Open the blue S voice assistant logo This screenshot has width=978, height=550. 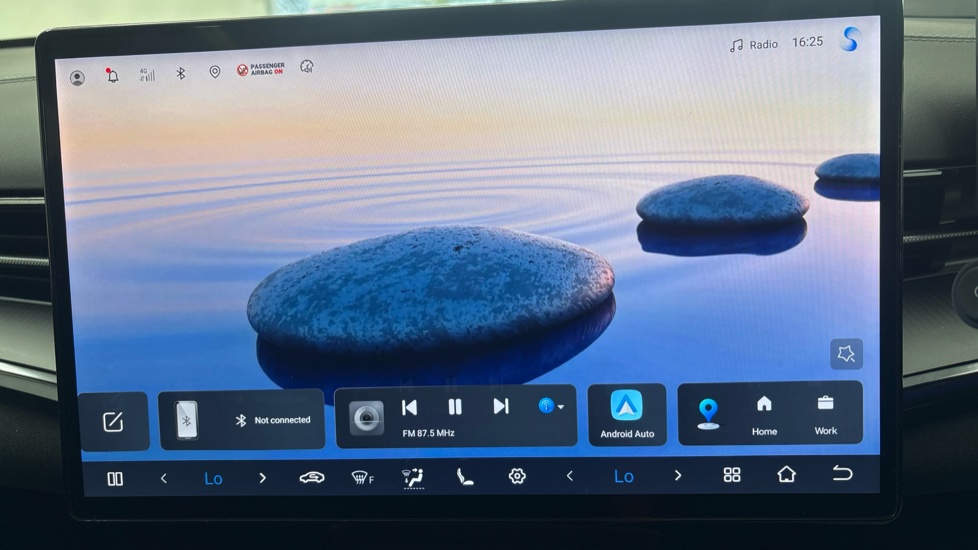pyautogui.click(x=850, y=39)
